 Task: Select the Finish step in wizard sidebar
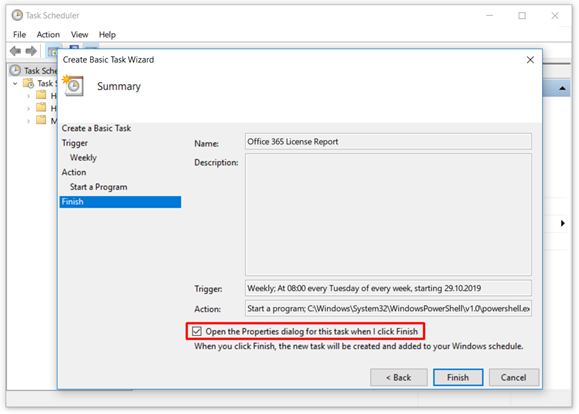click(x=120, y=202)
